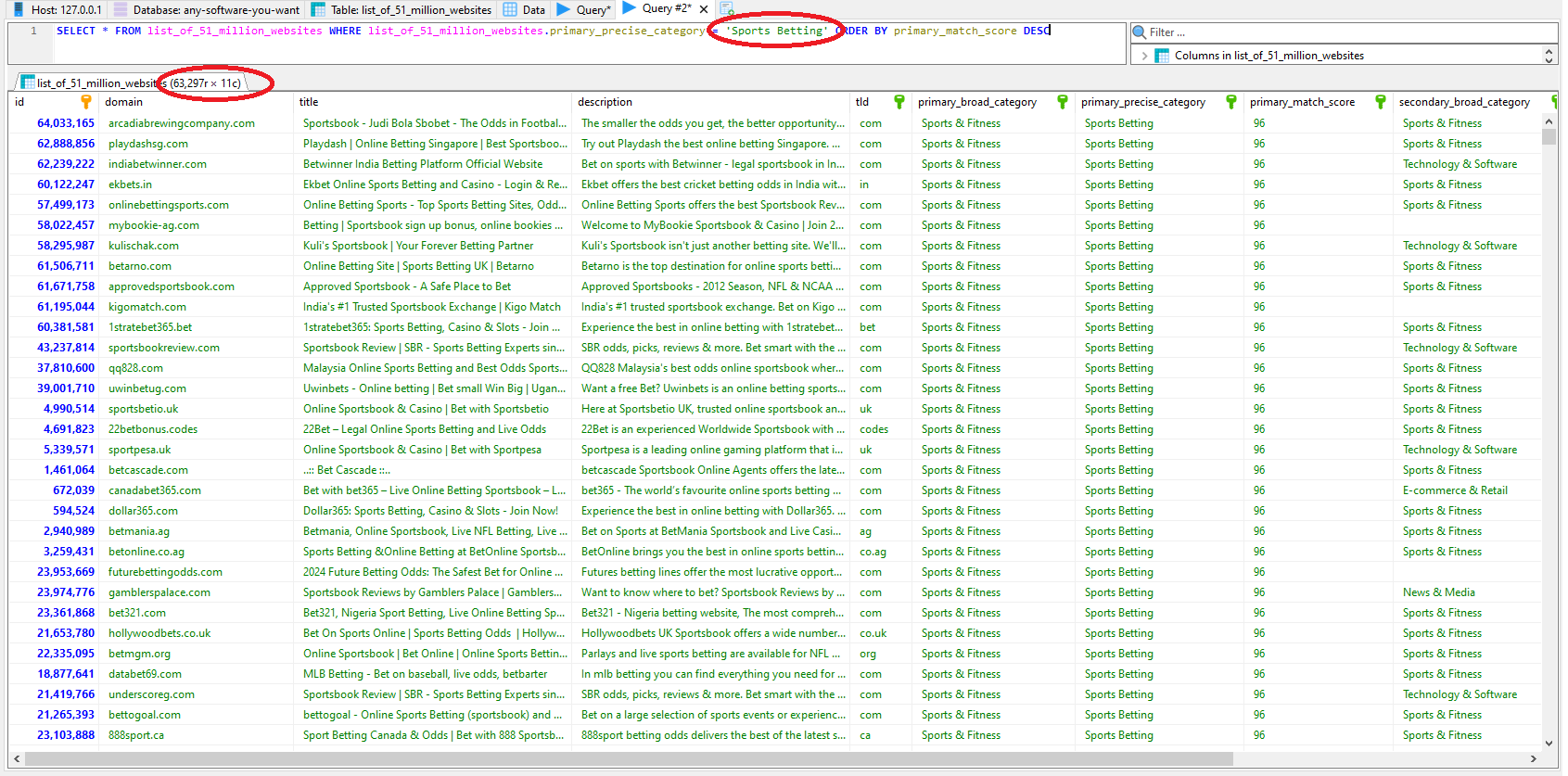Switch to the Data tab
This screenshot has width=1568, height=776.
(524, 9)
